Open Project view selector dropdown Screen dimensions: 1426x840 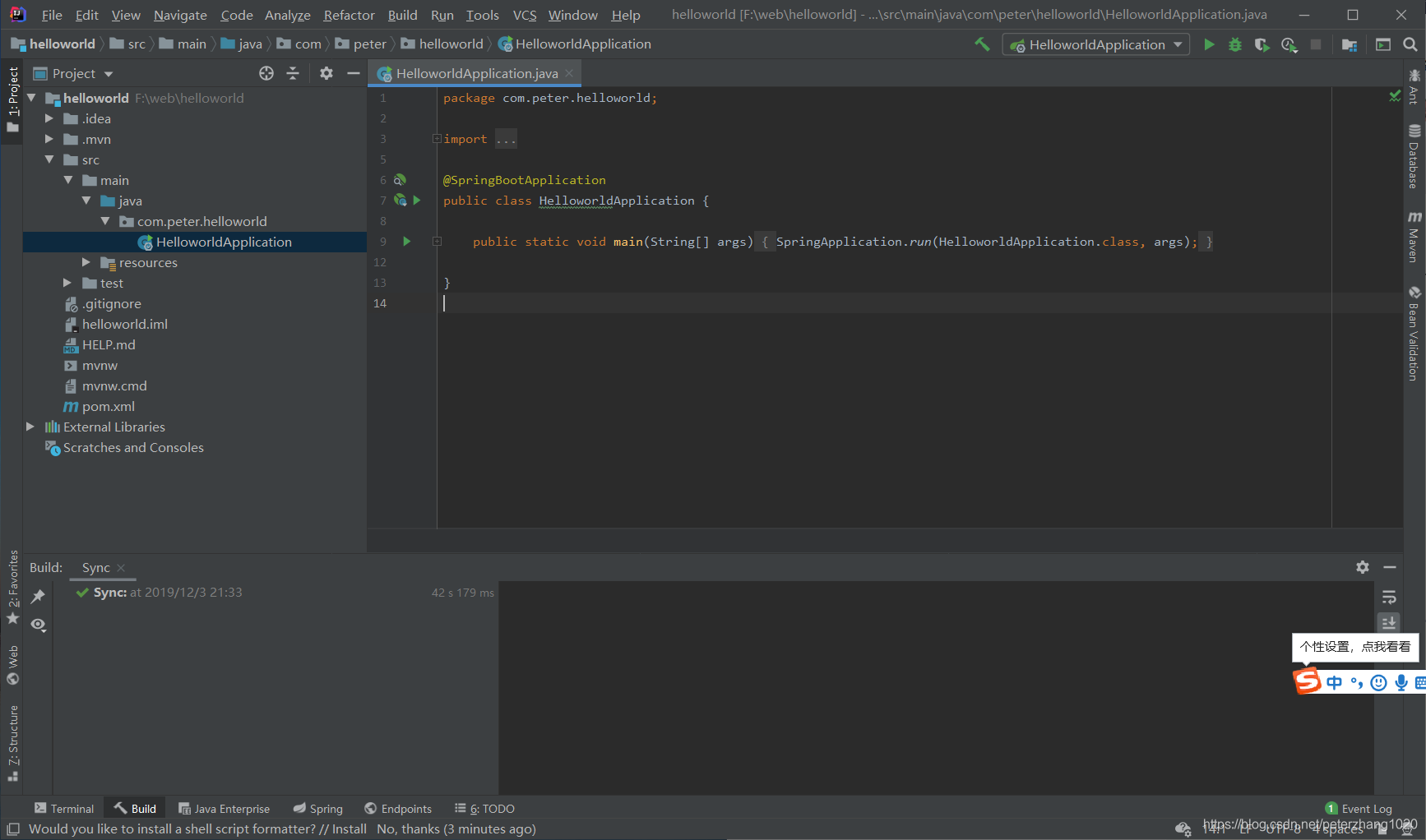point(73,73)
